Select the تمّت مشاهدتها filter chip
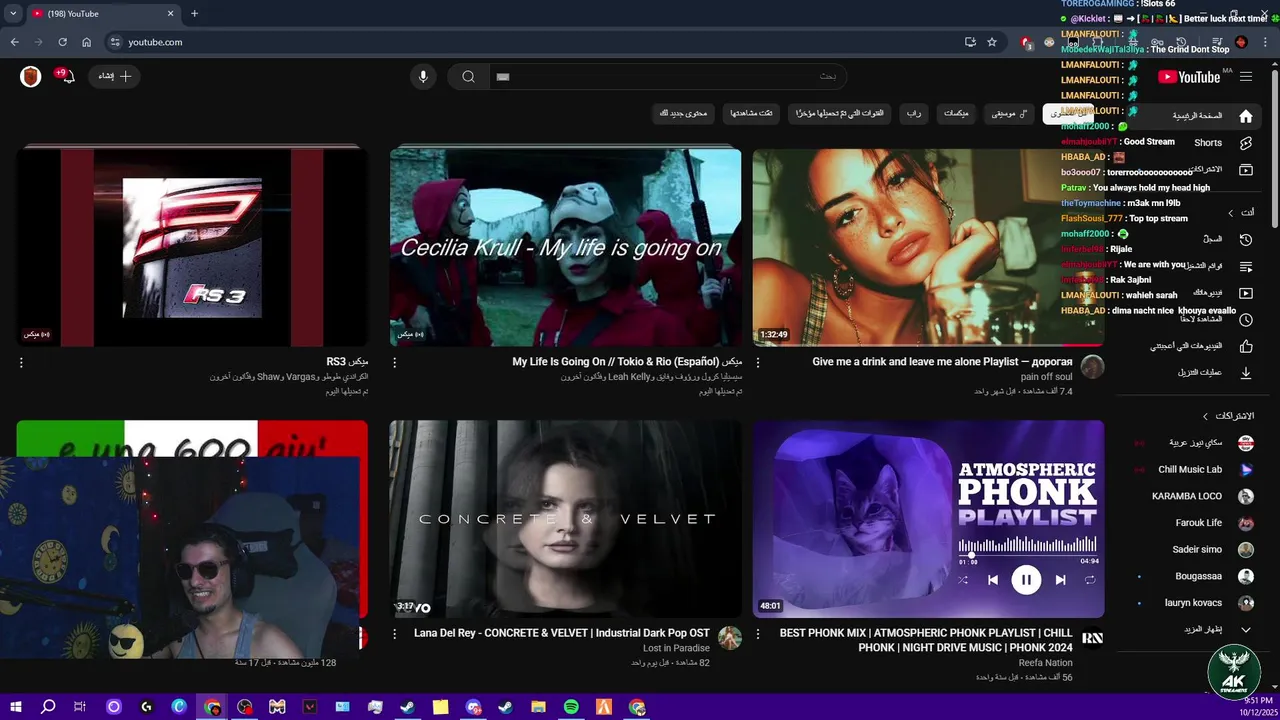Viewport: 1280px width, 720px height. coord(751,114)
